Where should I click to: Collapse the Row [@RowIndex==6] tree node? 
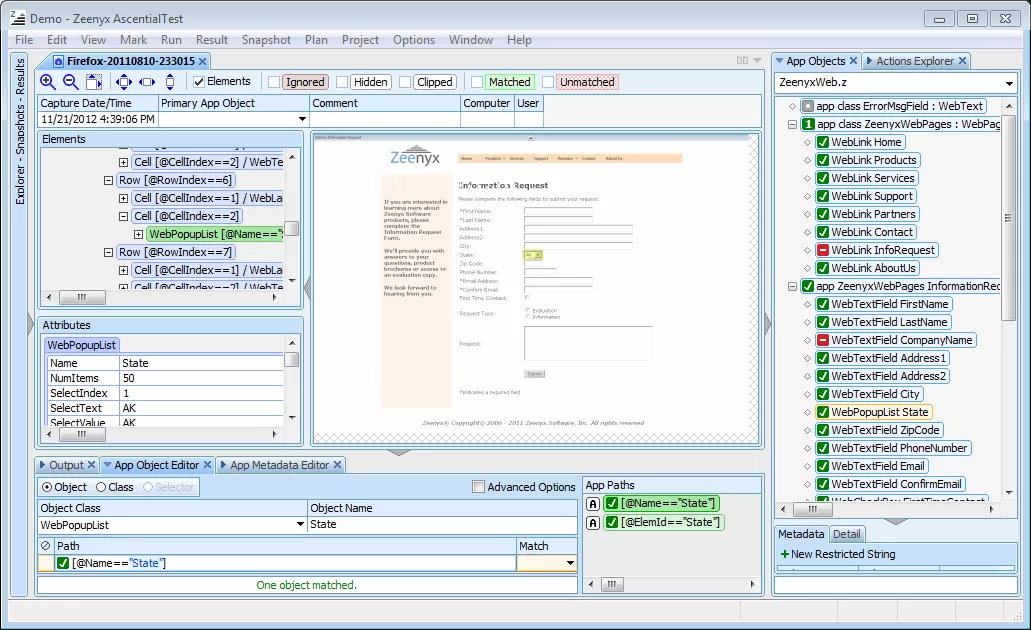point(108,180)
